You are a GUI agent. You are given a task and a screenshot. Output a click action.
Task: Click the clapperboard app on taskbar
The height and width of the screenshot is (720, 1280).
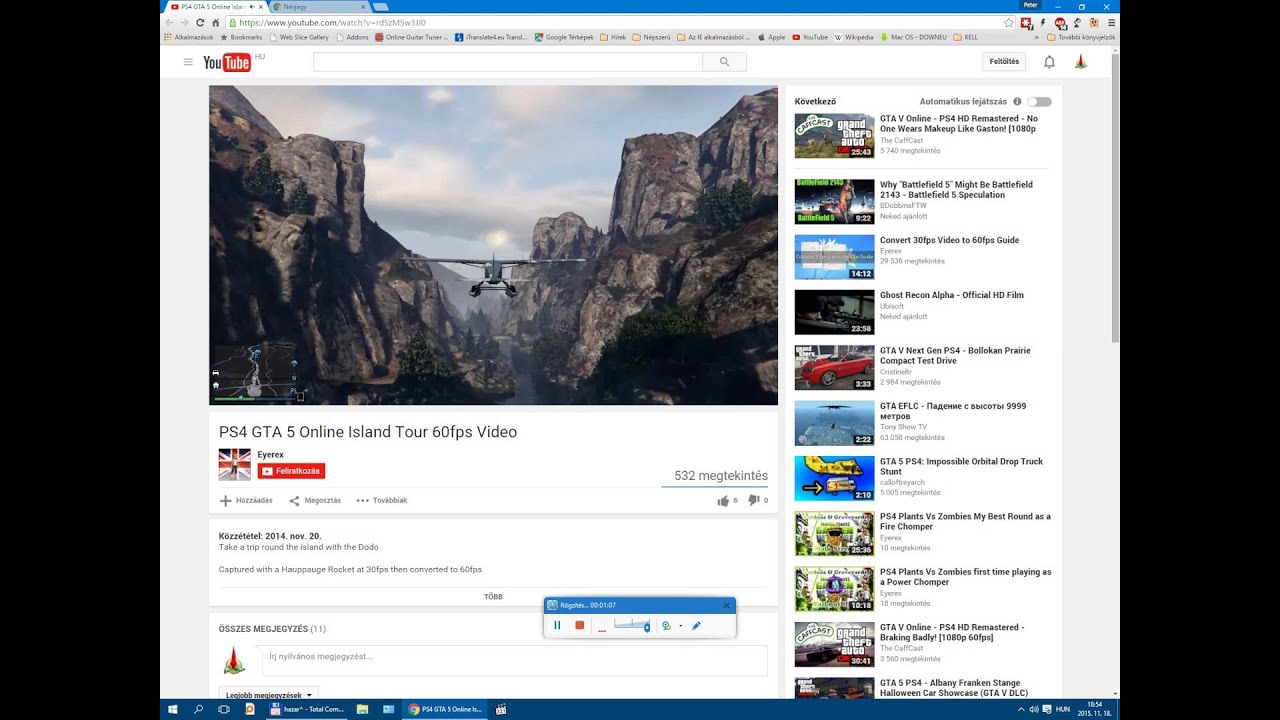click(500, 709)
